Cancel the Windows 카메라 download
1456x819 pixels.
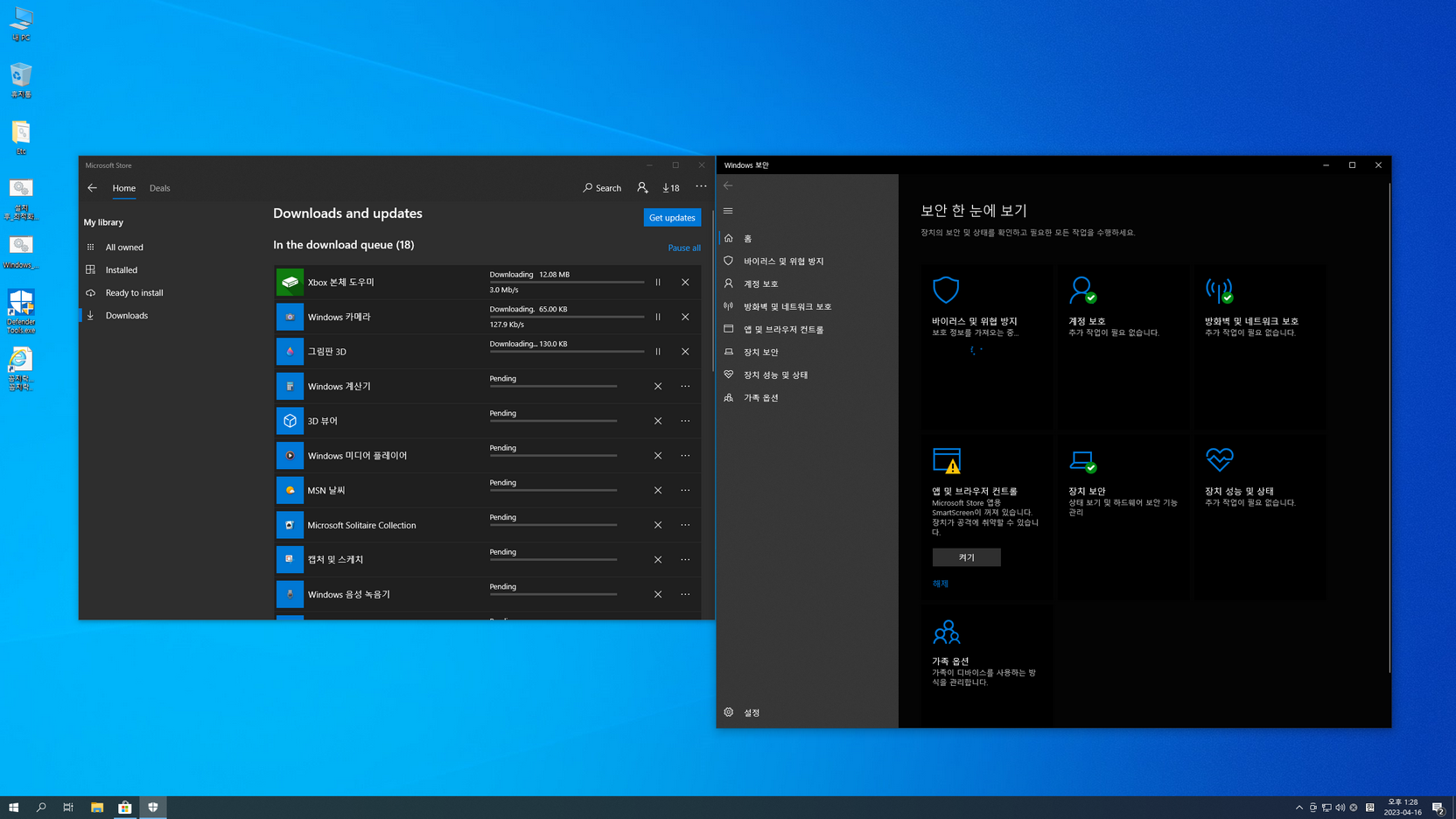tap(685, 317)
